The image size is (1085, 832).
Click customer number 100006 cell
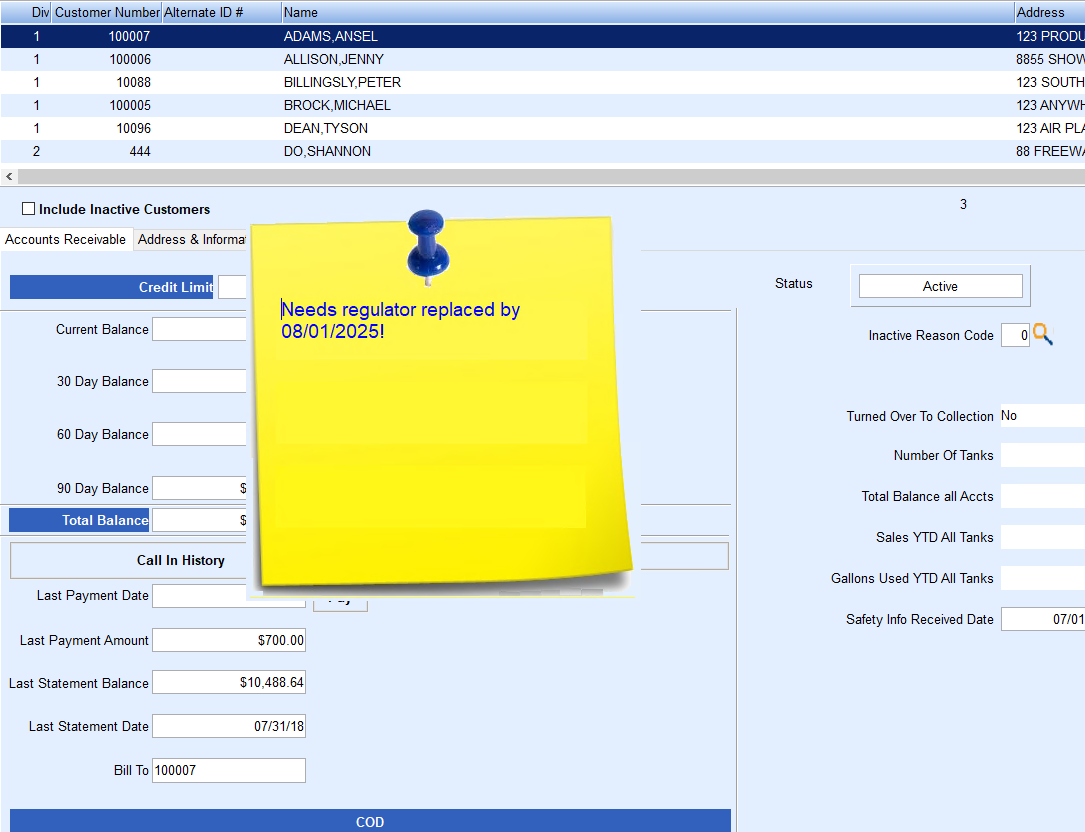tap(107, 60)
